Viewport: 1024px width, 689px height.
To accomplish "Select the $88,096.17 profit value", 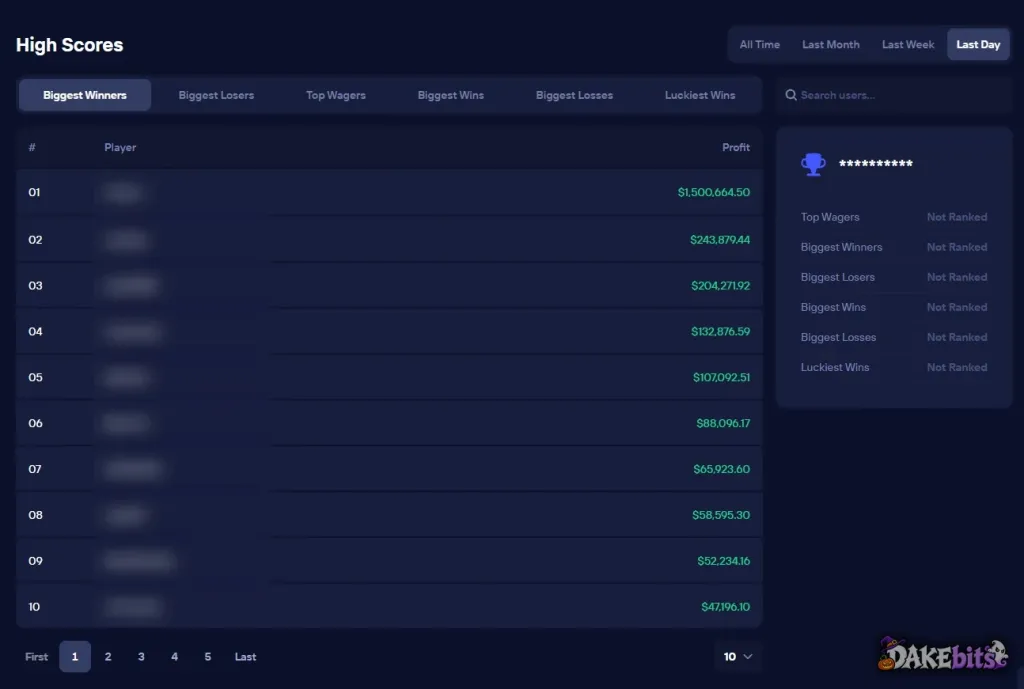I will point(723,423).
